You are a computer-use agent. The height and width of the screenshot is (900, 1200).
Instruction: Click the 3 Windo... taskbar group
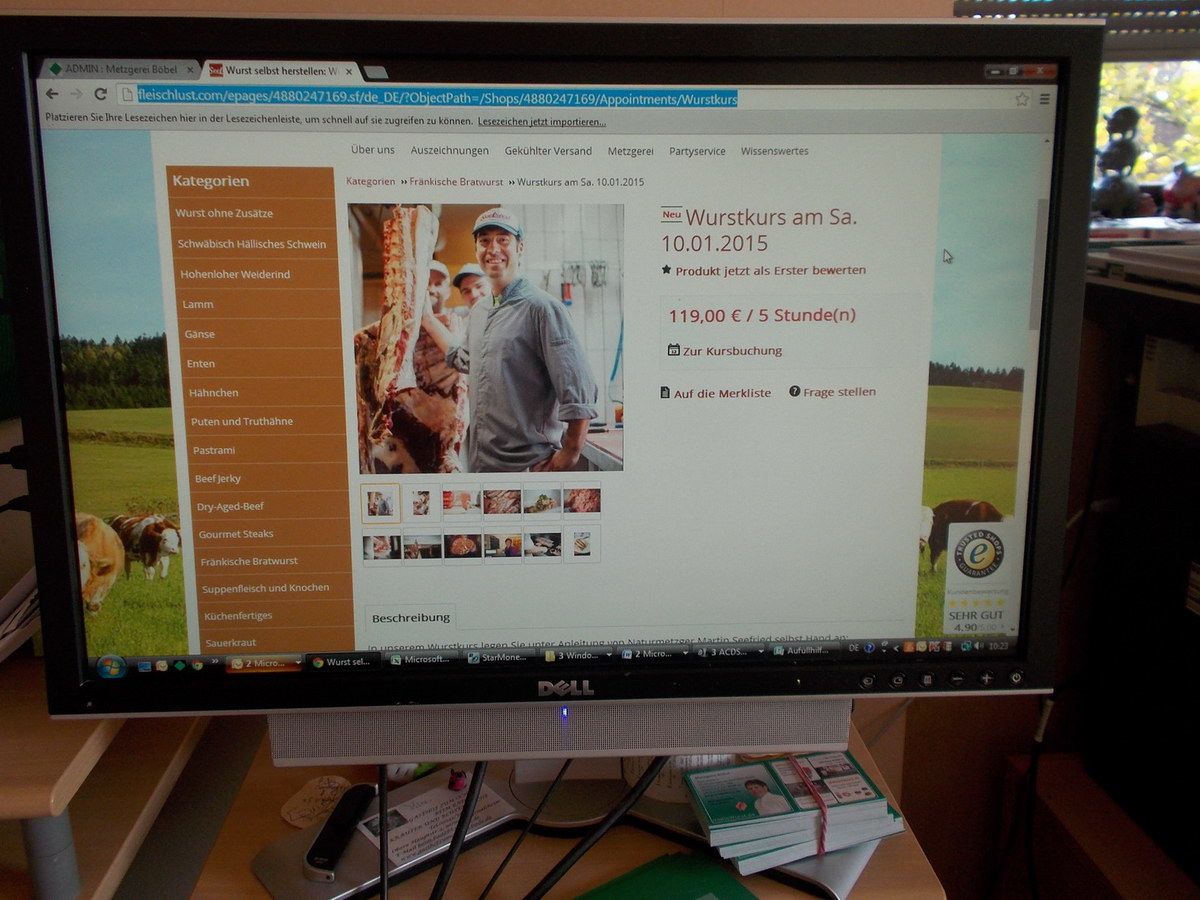click(x=578, y=656)
